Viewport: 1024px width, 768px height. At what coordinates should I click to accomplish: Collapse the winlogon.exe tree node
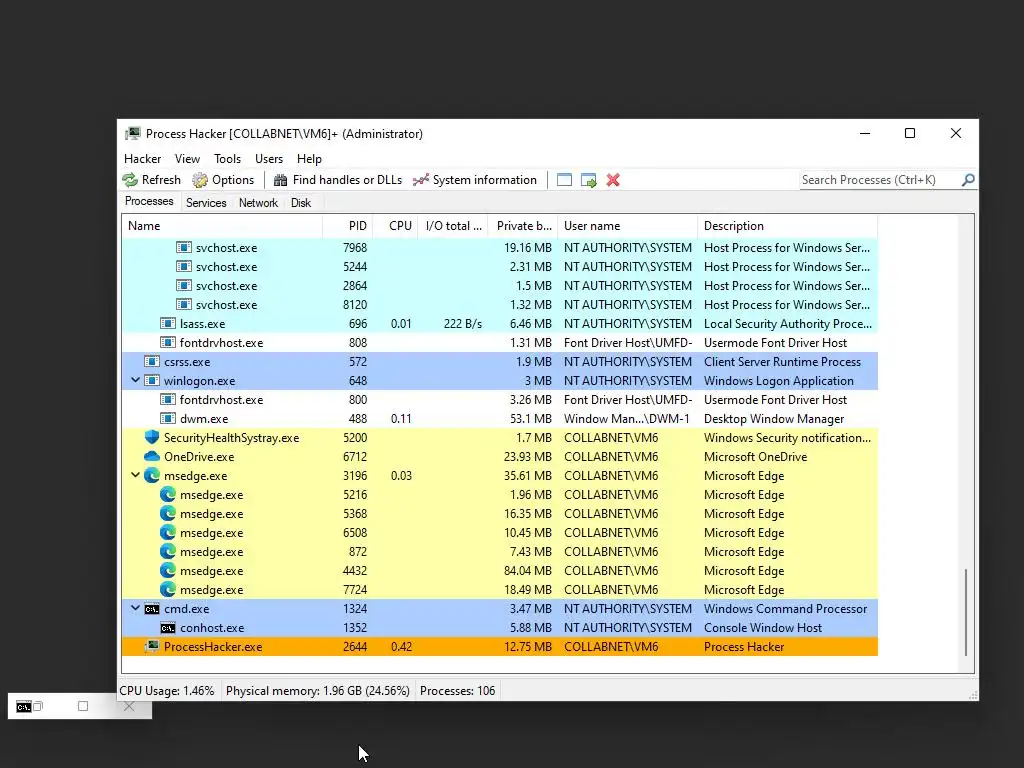point(135,380)
